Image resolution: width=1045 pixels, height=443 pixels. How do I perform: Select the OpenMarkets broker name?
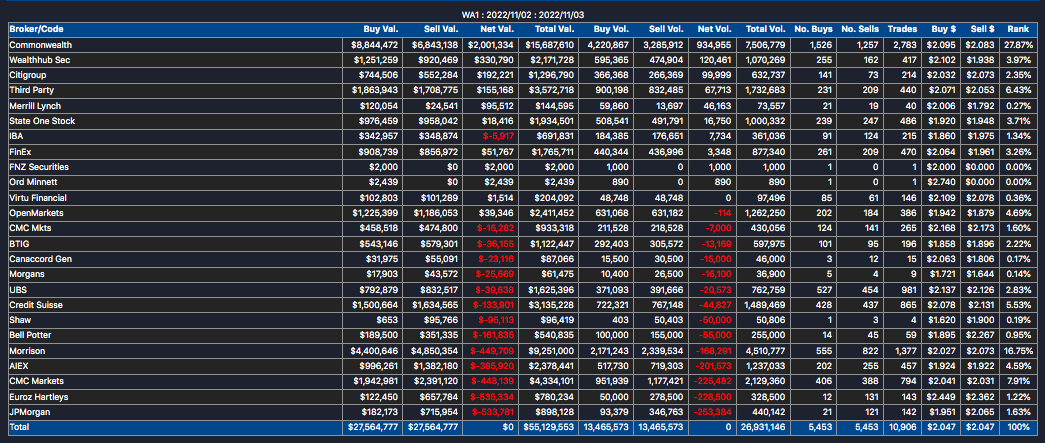[35, 213]
